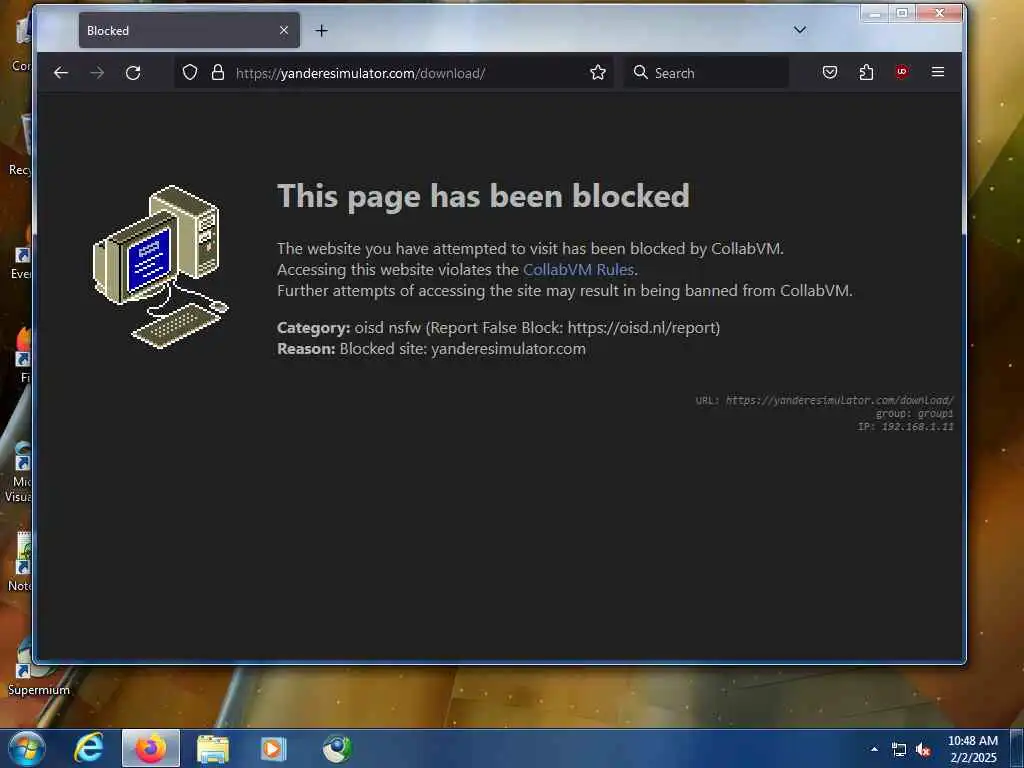The width and height of the screenshot is (1024, 768).
Task: Focus the Firefox Search box
Action: click(707, 72)
